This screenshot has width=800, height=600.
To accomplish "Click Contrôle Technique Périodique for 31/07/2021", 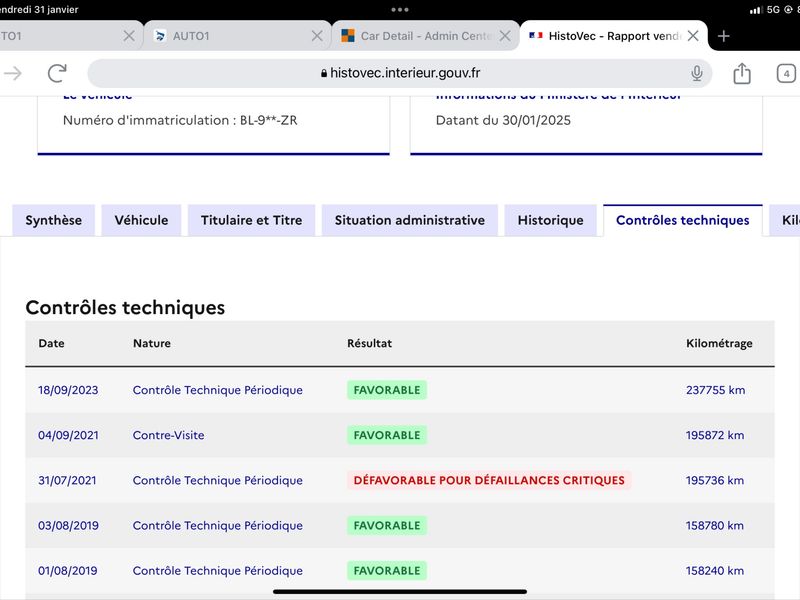I will point(217,481).
